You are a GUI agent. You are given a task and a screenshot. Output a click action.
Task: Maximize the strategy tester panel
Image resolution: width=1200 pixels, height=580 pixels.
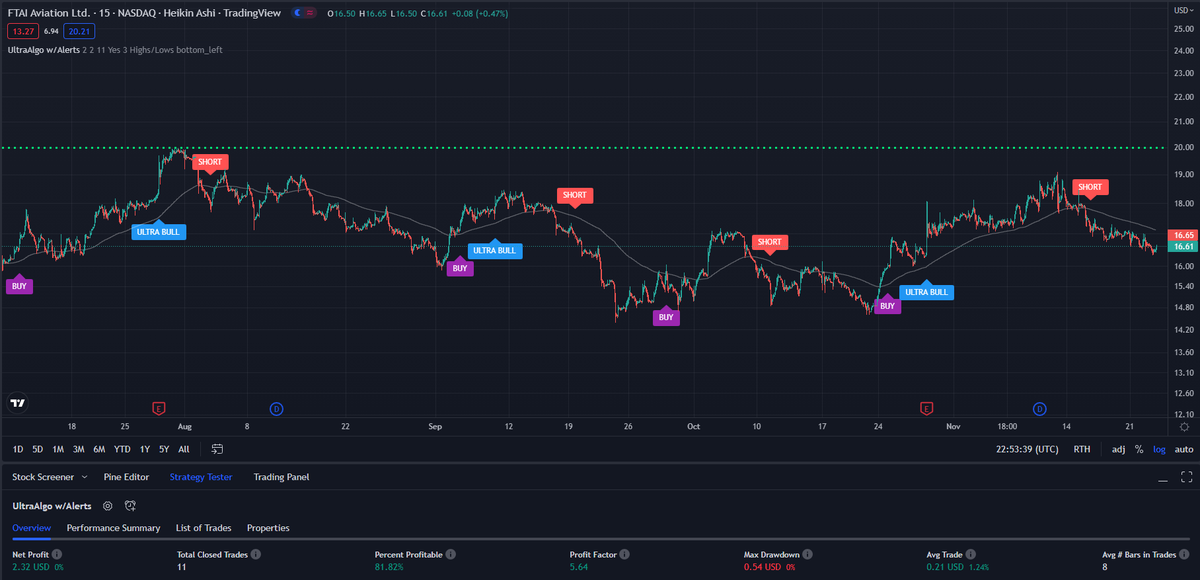point(1186,477)
